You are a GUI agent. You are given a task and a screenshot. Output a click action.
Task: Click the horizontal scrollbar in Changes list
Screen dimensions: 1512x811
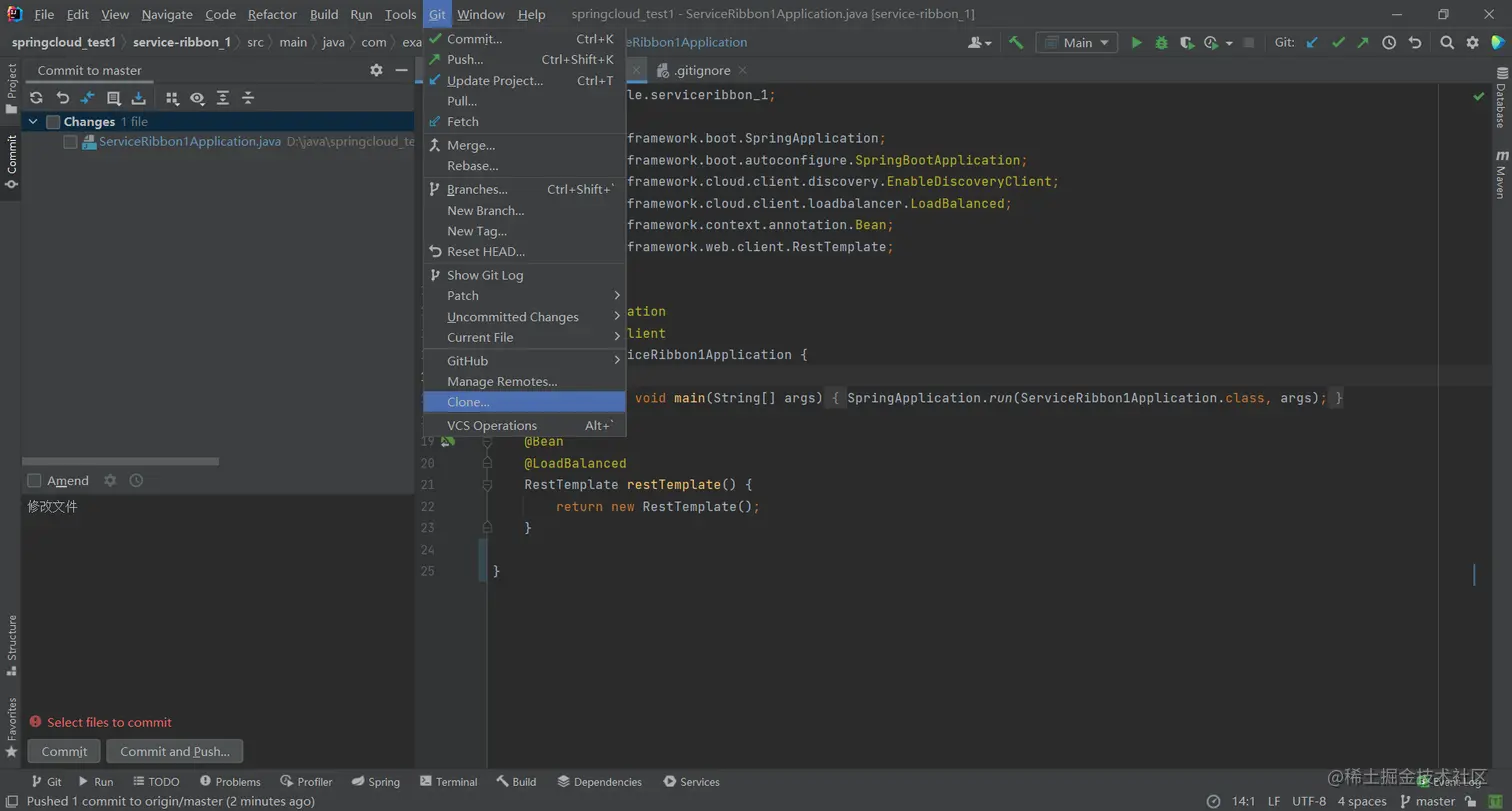tap(120, 462)
